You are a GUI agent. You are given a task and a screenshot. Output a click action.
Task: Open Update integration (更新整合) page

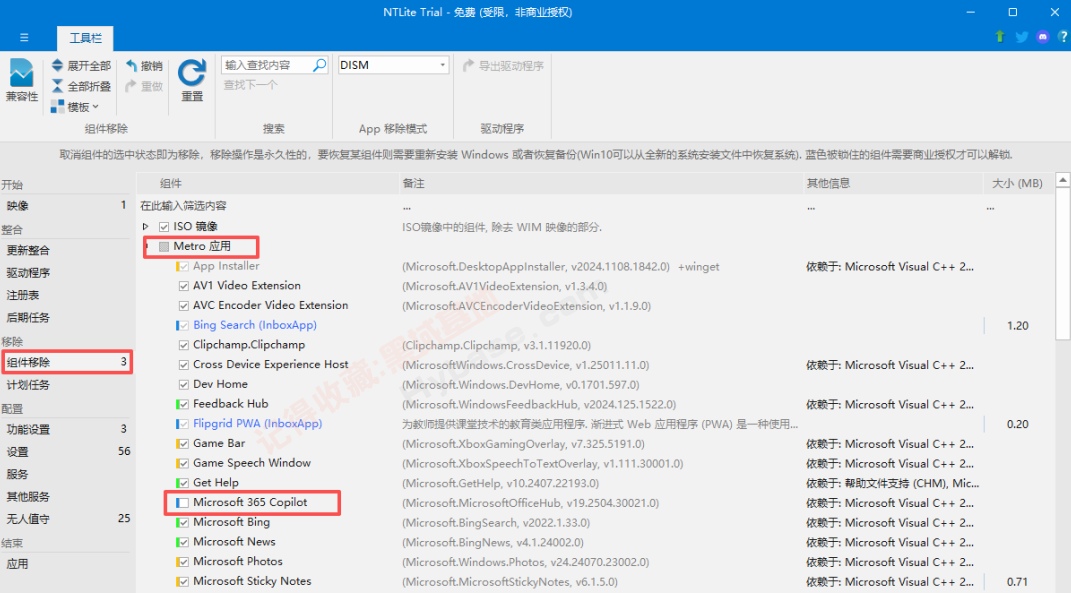pyautogui.click(x=66, y=250)
